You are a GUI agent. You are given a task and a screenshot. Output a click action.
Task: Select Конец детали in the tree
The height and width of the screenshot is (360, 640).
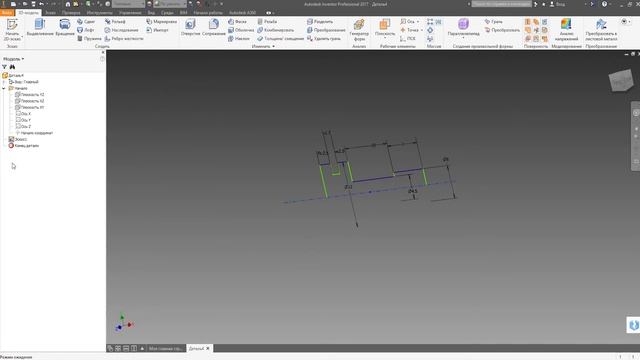(24, 146)
